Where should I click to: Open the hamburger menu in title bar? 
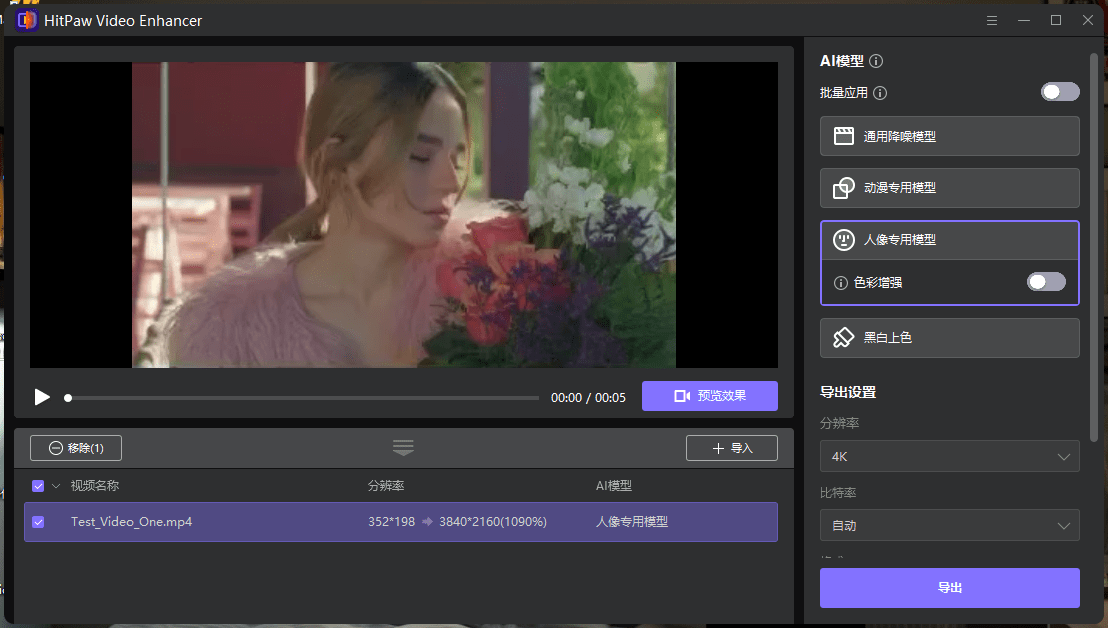[991, 20]
